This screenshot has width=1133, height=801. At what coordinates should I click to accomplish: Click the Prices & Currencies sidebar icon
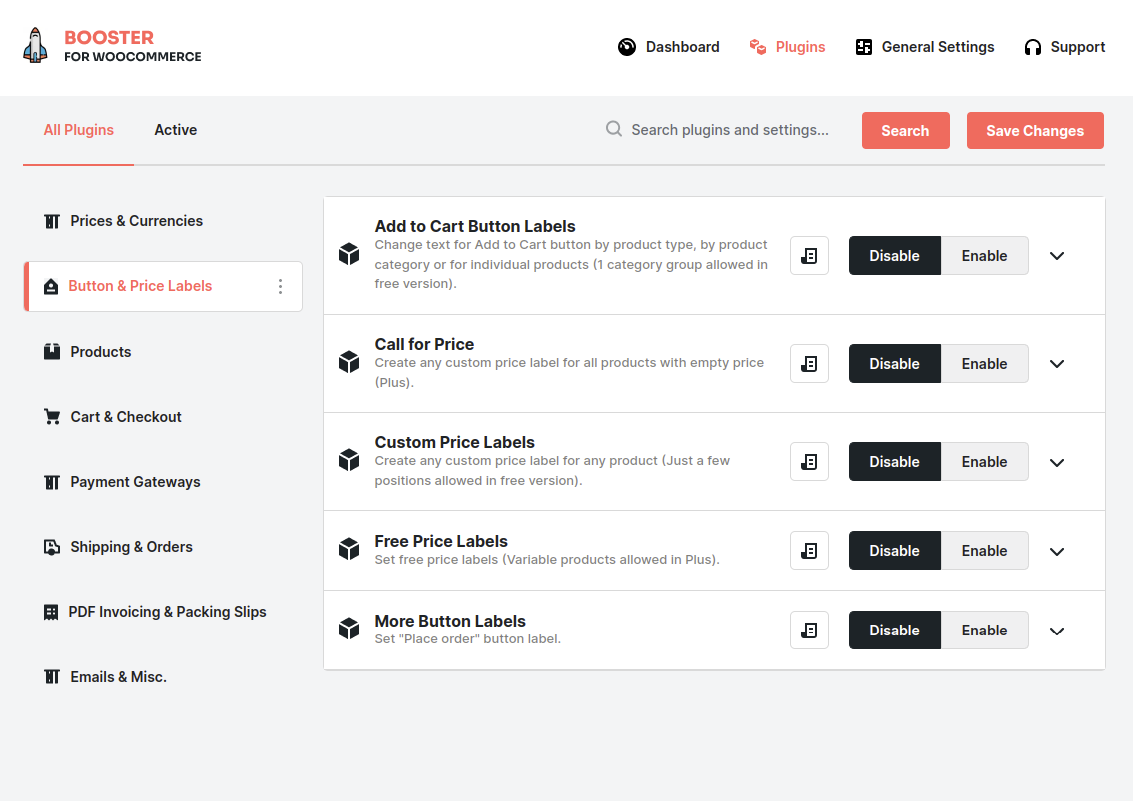[52, 221]
